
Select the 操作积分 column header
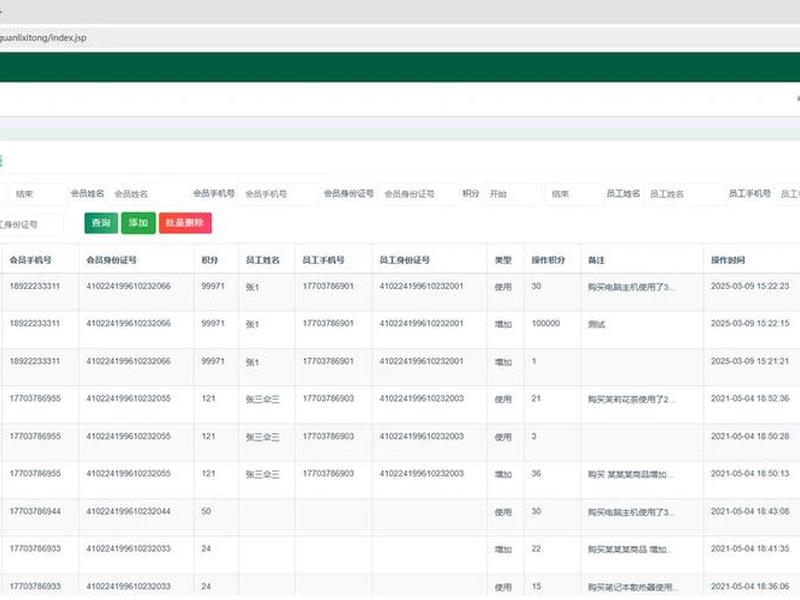(x=548, y=260)
